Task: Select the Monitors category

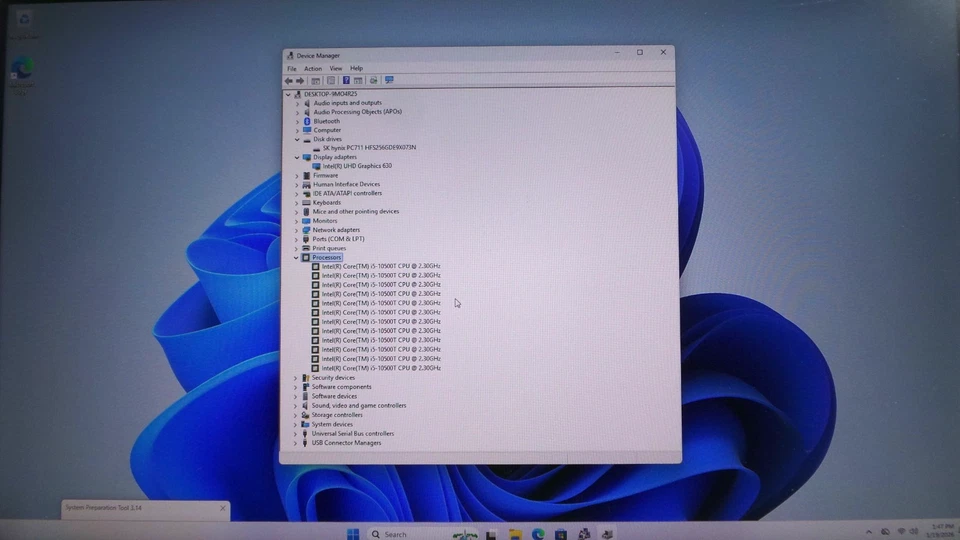Action: [324, 221]
